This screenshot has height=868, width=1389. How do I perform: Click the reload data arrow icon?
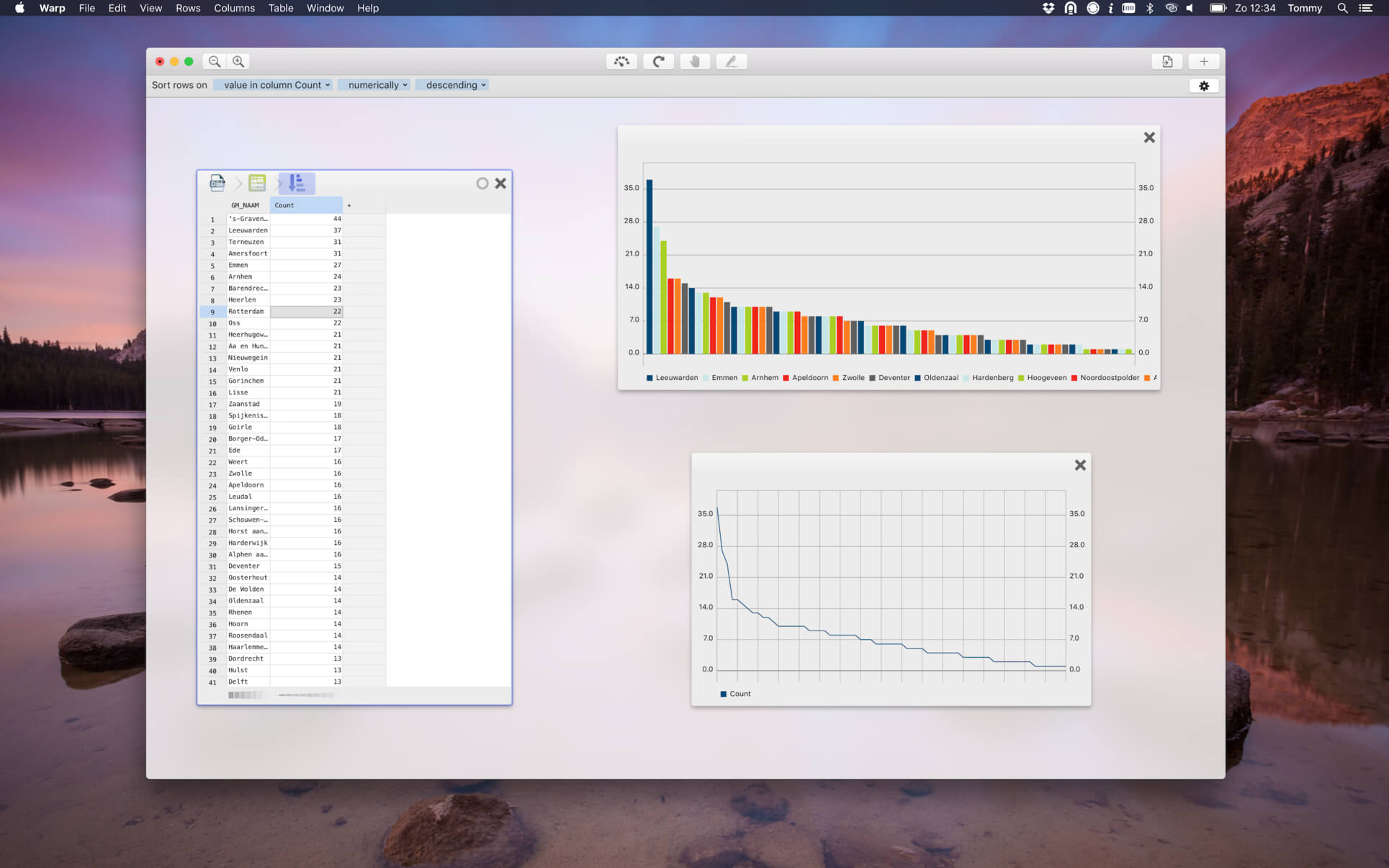click(x=658, y=62)
